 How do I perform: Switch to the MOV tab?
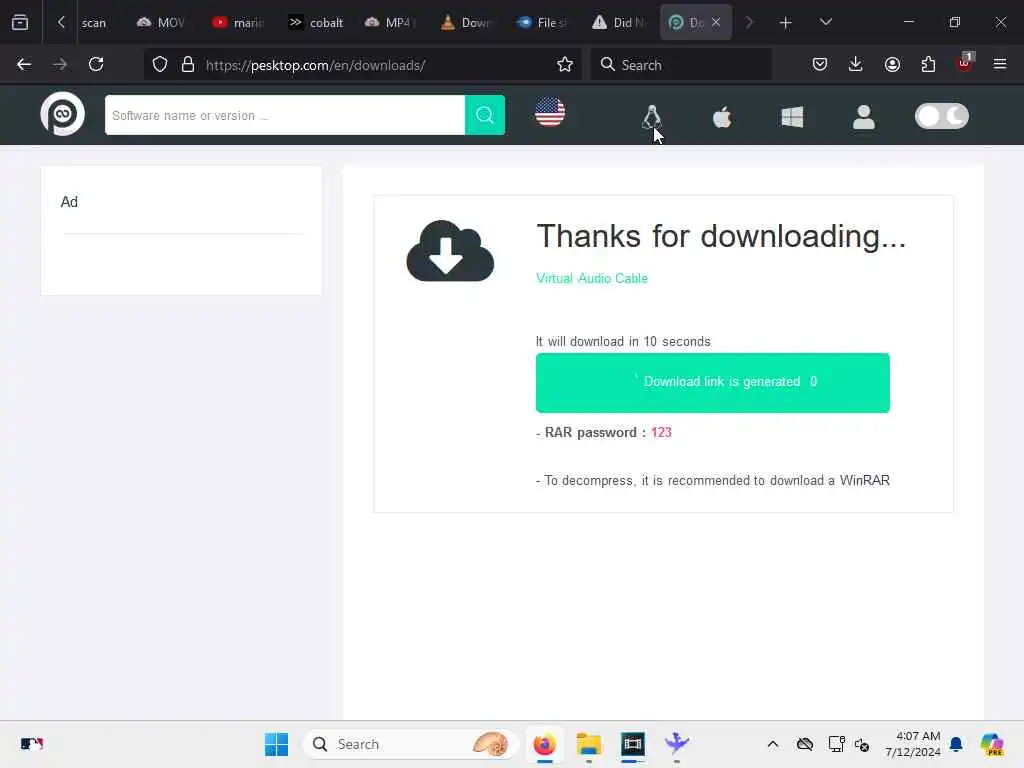(x=160, y=23)
